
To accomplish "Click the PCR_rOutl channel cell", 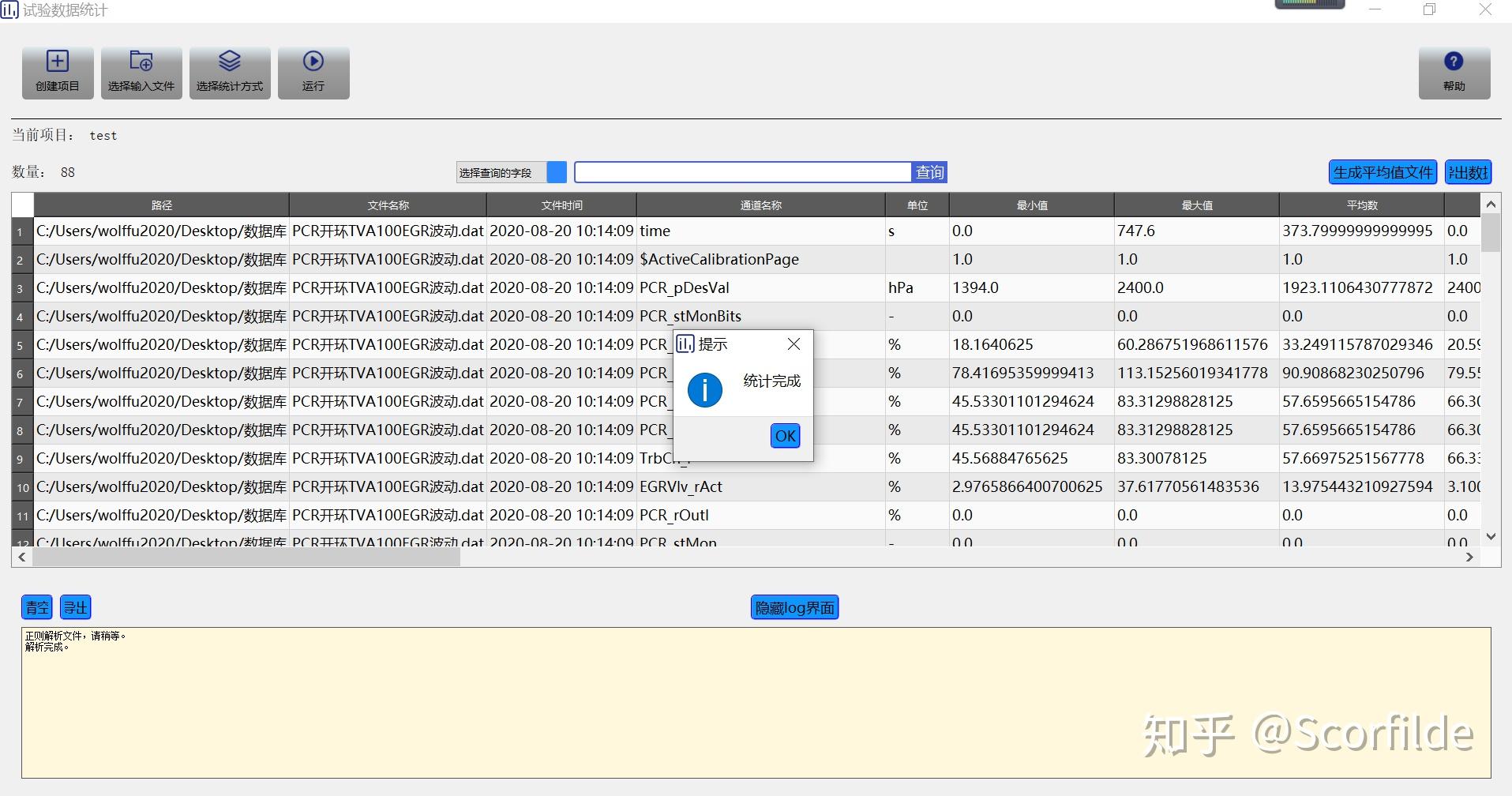I will pos(761,516).
